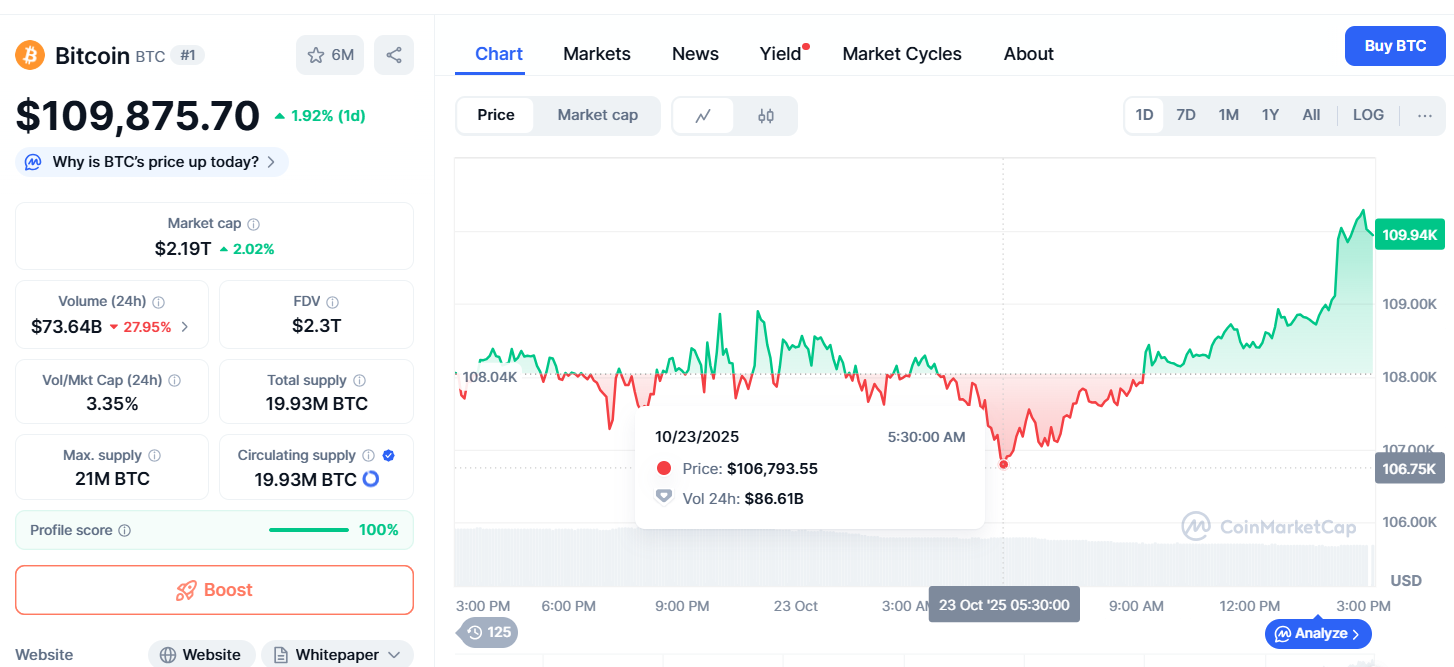The image size is (1454, 667).
Task: Expand the Whitepaper dropdown chevron
Action: point(394,655)
